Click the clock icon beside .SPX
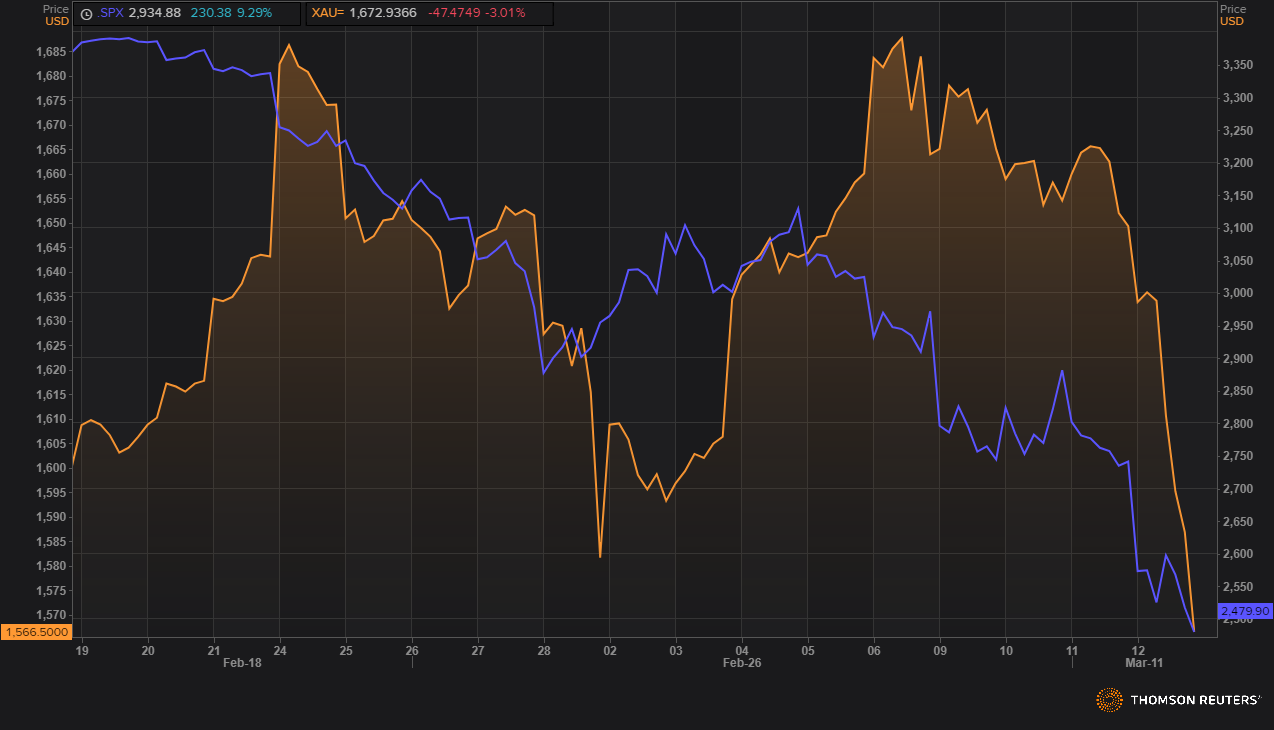The image size is (1274, 730). pyautogui.click(x=86, y=14)
